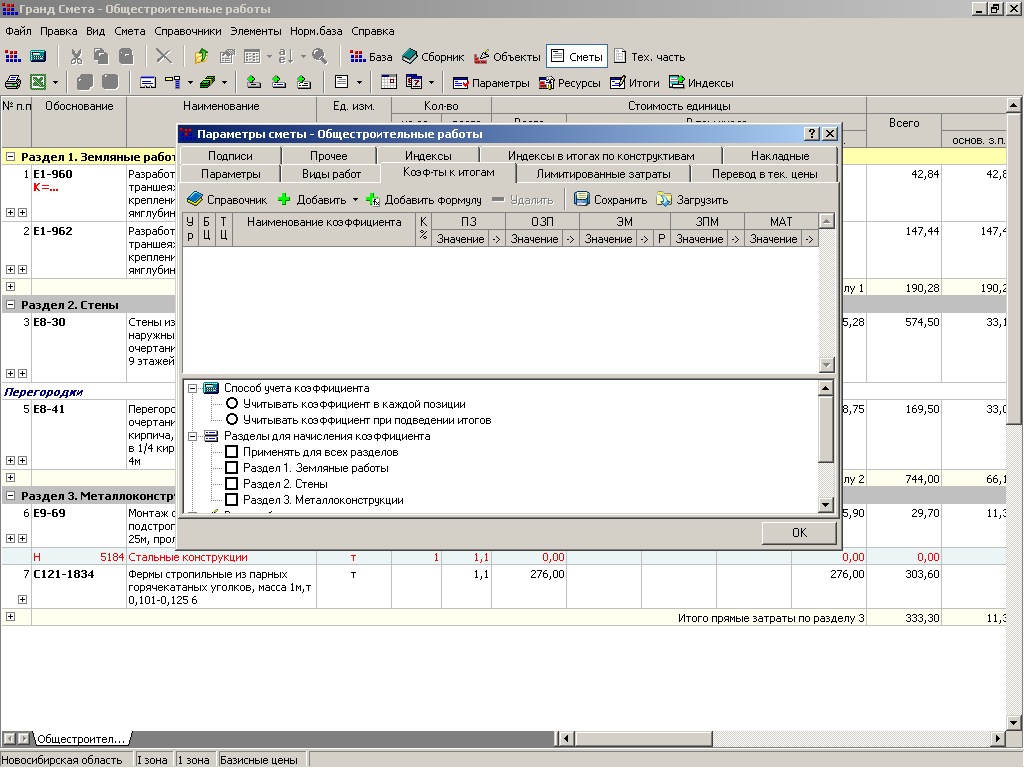This screenshot has width=1024, height=768.
Task: Check Применять для всех разделов
Action: (231, 451)
